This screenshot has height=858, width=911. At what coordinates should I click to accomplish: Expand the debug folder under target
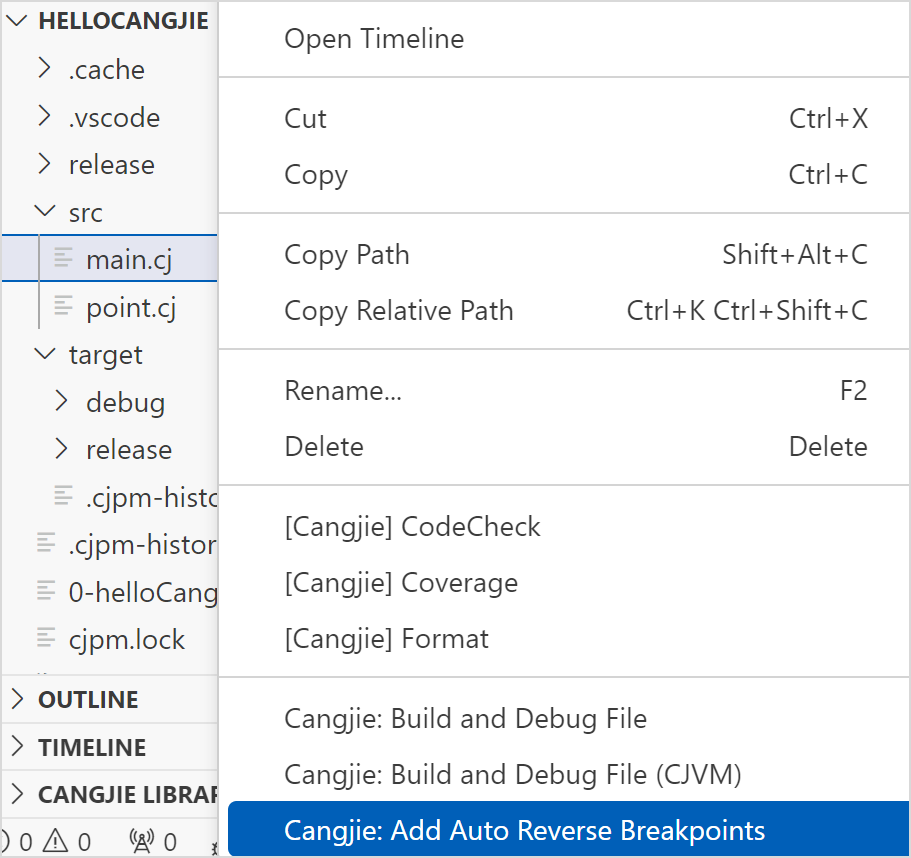point(61,402)
